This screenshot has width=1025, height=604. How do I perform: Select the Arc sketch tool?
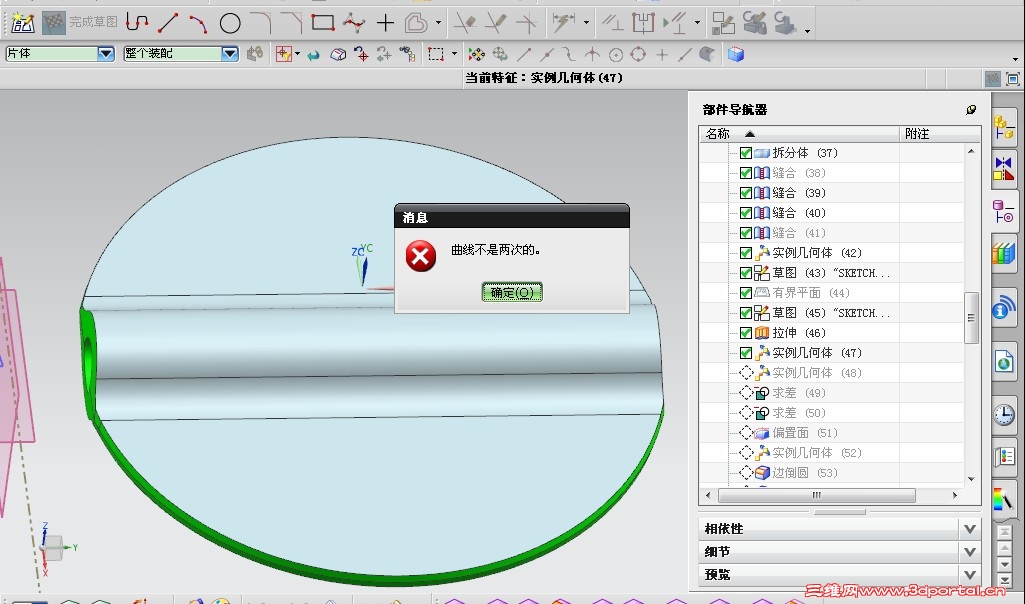198,24
